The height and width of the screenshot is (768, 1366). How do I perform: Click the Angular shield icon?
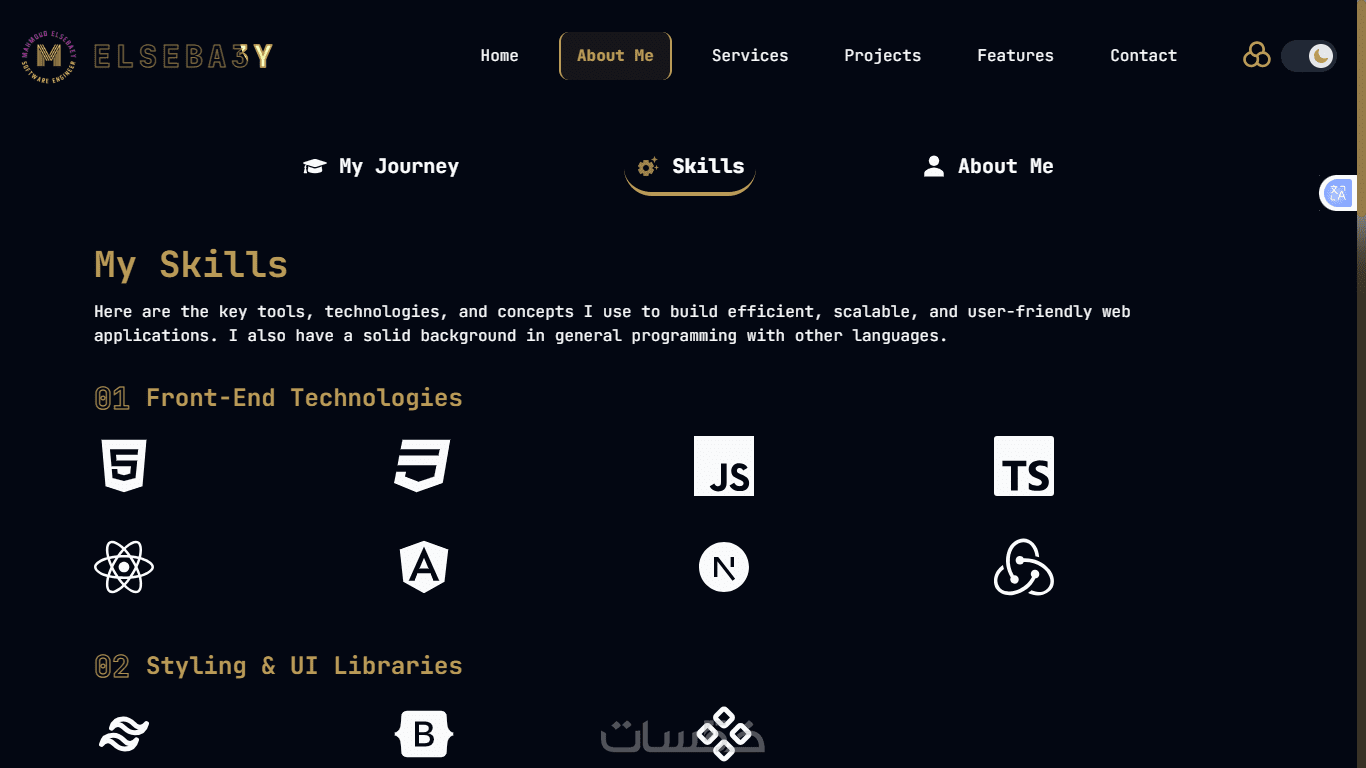424,567
